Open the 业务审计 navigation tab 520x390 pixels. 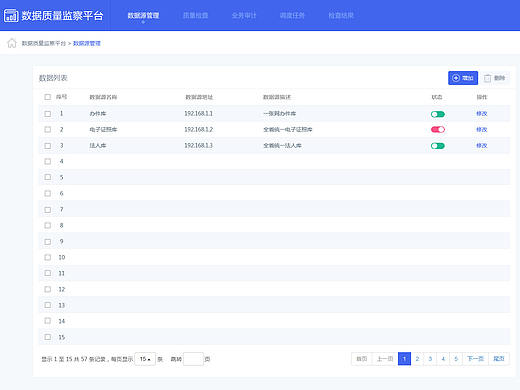point(244,15)
